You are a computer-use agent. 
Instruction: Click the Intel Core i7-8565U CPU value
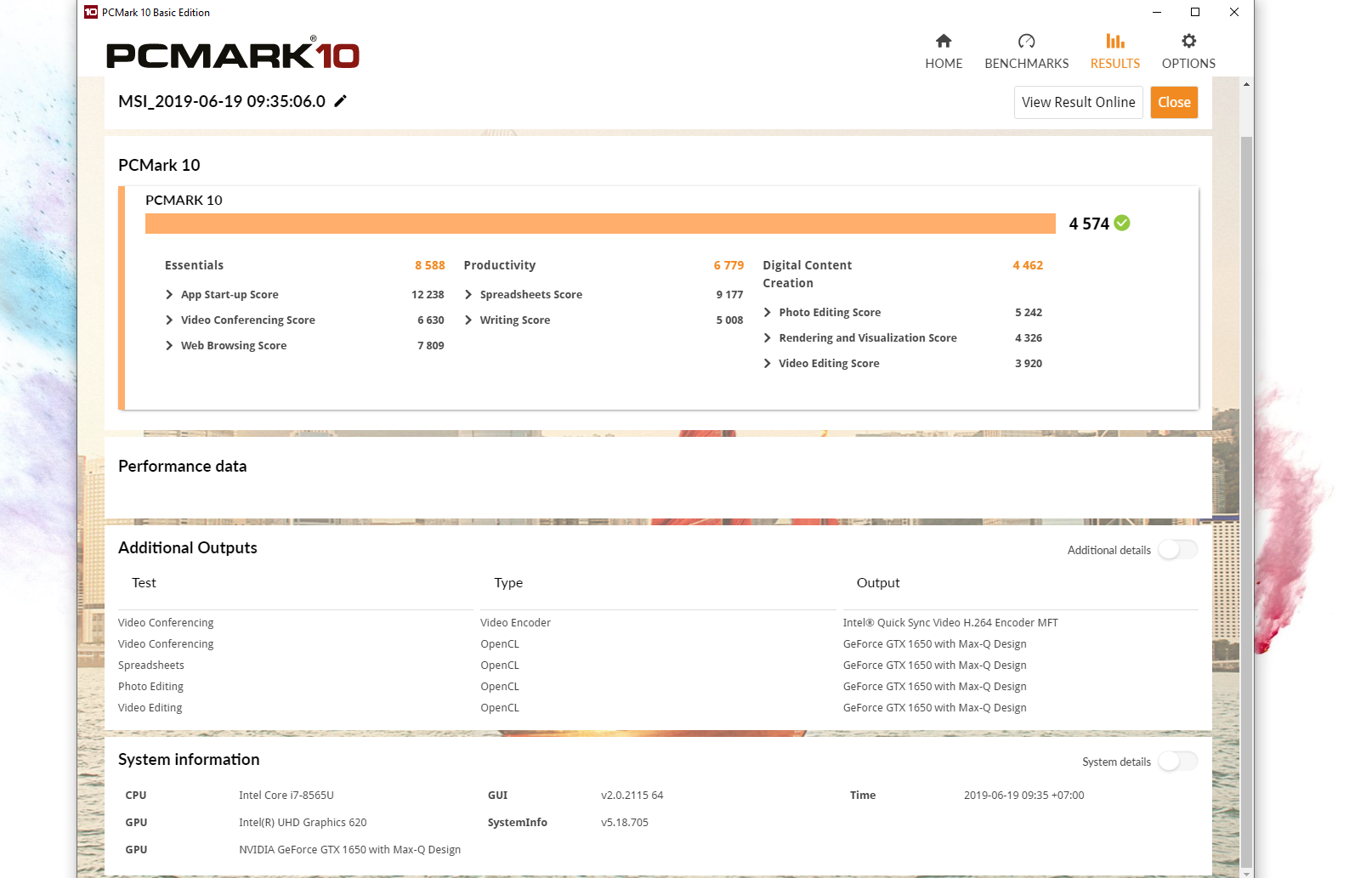pos(286,796)
